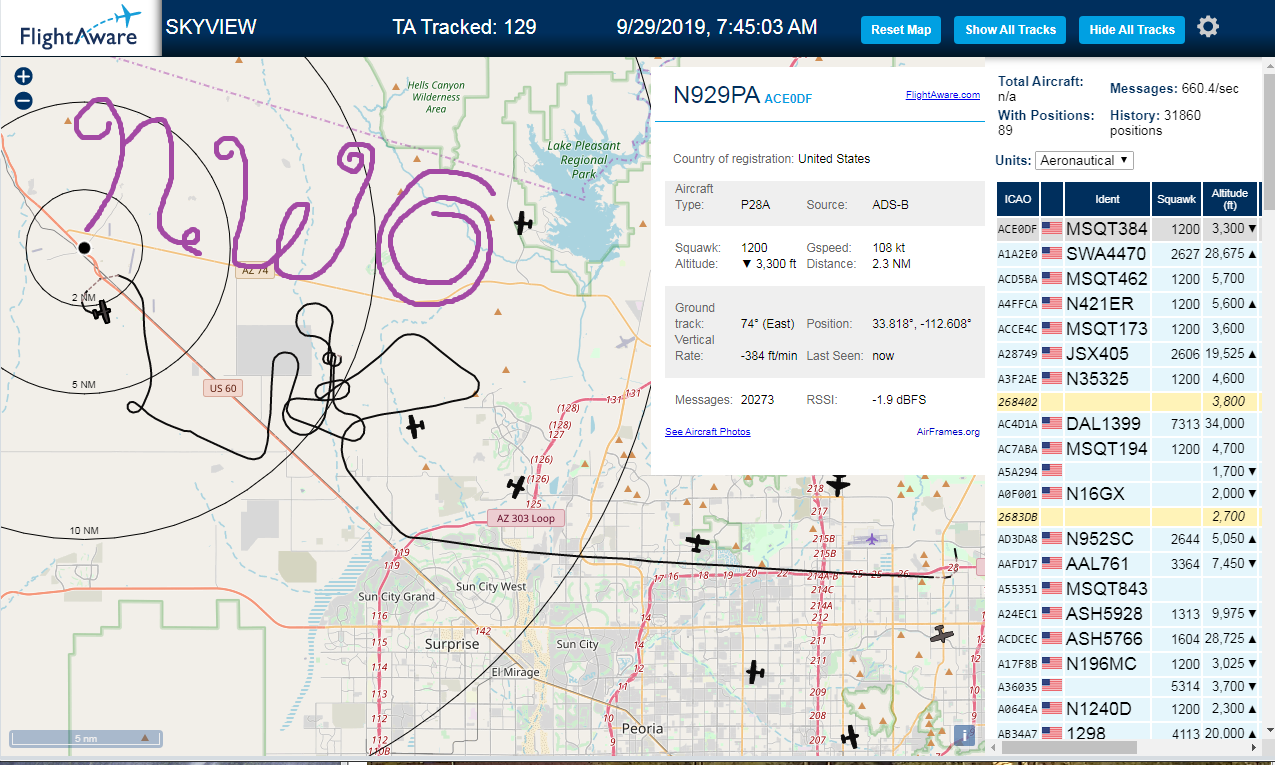Click the aircraft table horizontal scrollbar
The width and height of the screenshot is (1275, 765).
[1070, 747]
